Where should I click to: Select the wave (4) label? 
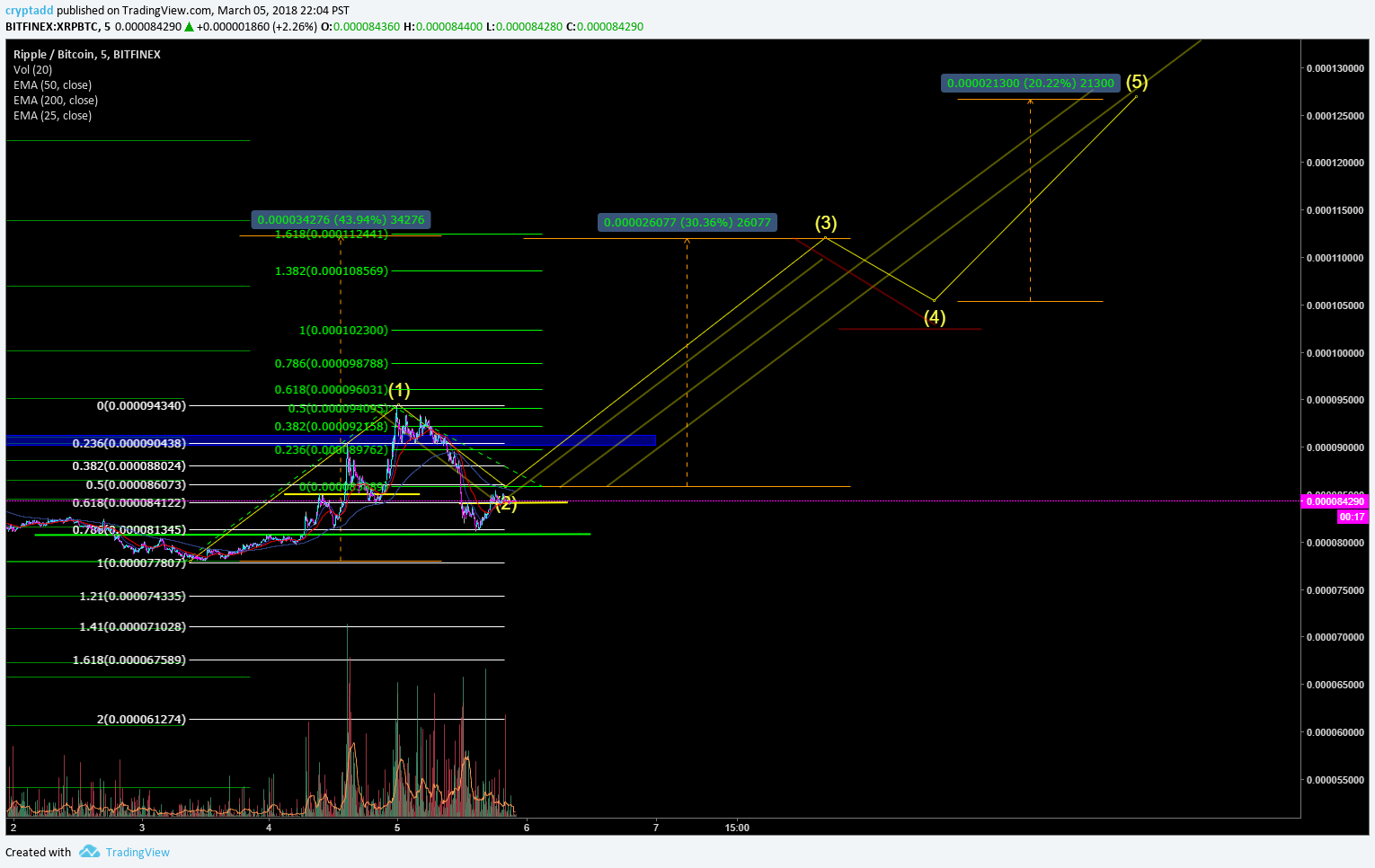935,317
